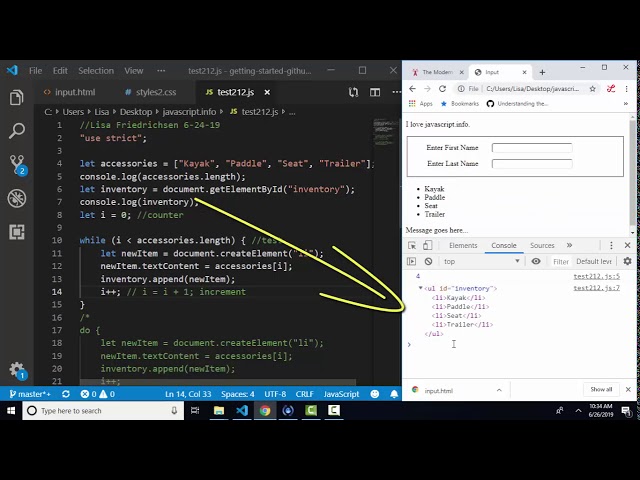Go back in the Chrome browser
This screenshot has height=480, width=640.
[412, 89]
